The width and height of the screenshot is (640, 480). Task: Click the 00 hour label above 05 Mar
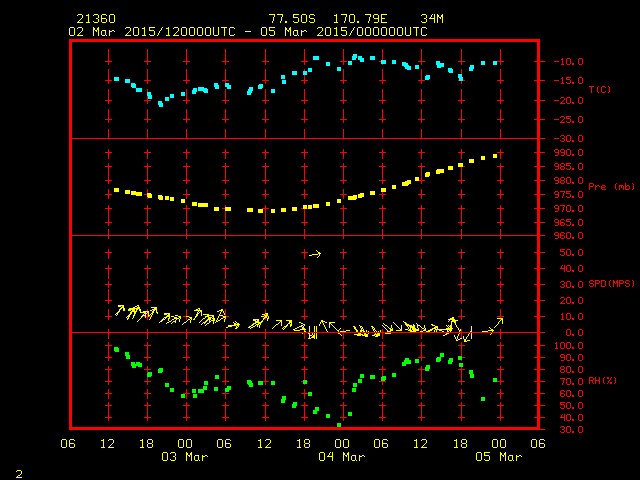click(499, 444)
